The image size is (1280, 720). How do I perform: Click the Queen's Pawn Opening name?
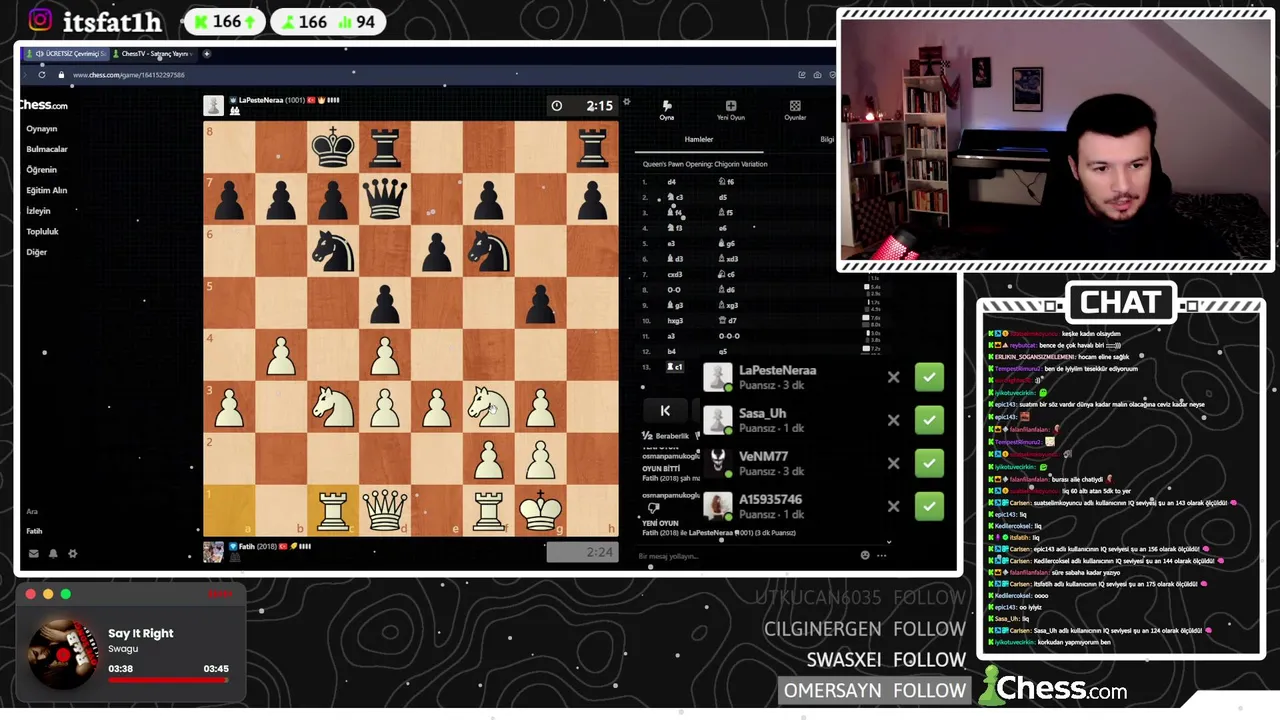(x=705, y=164)
